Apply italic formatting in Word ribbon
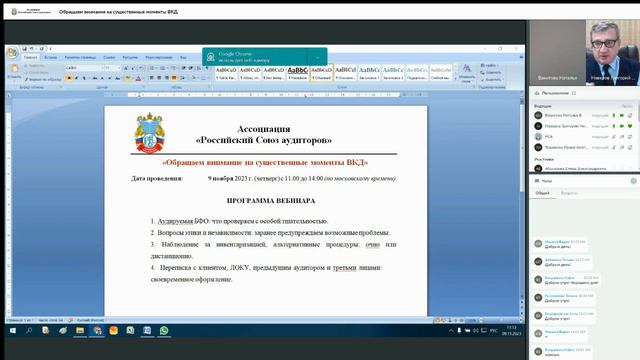640x360 pixels. 76,78
